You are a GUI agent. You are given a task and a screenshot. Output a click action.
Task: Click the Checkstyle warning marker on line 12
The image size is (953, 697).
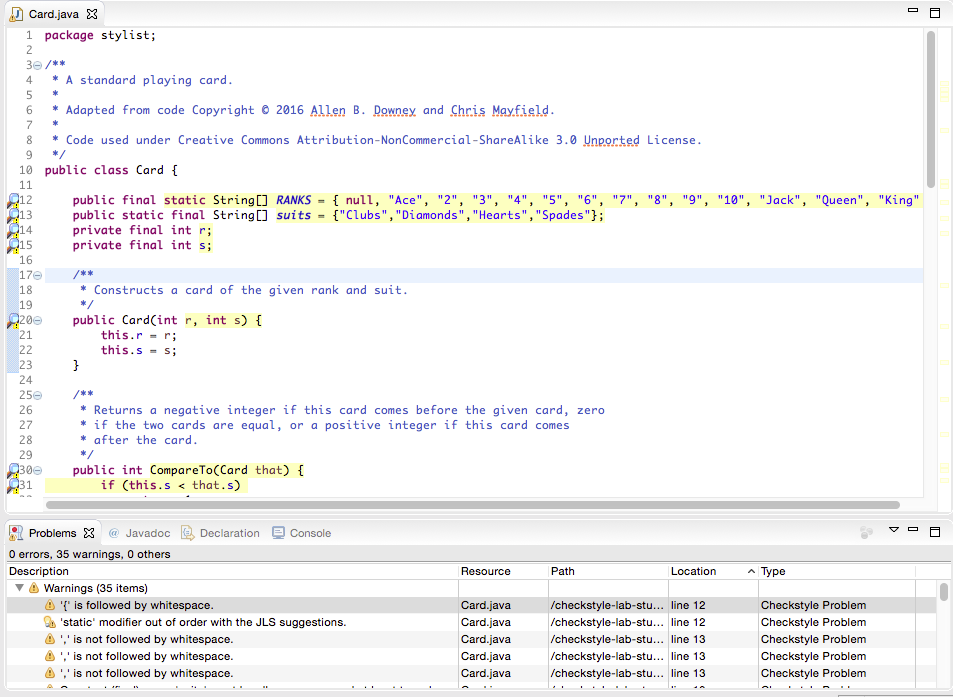tap(13, 201)
